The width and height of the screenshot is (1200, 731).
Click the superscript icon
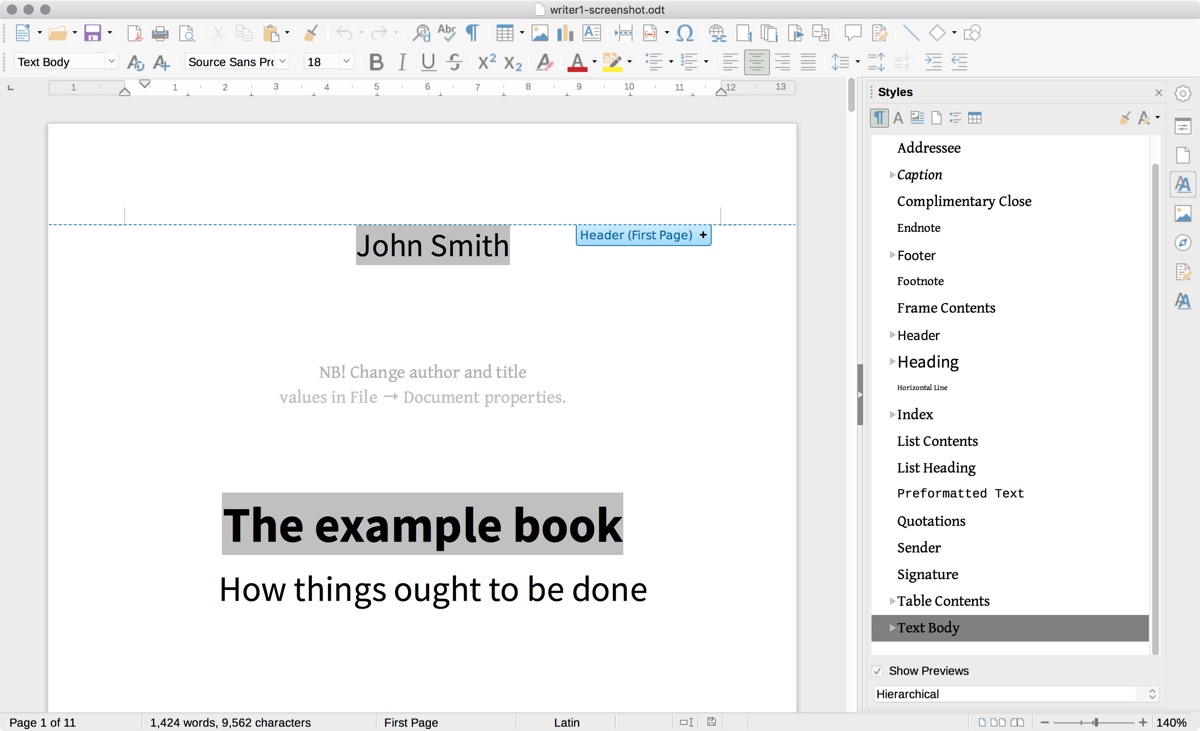(x=487, y=62)
